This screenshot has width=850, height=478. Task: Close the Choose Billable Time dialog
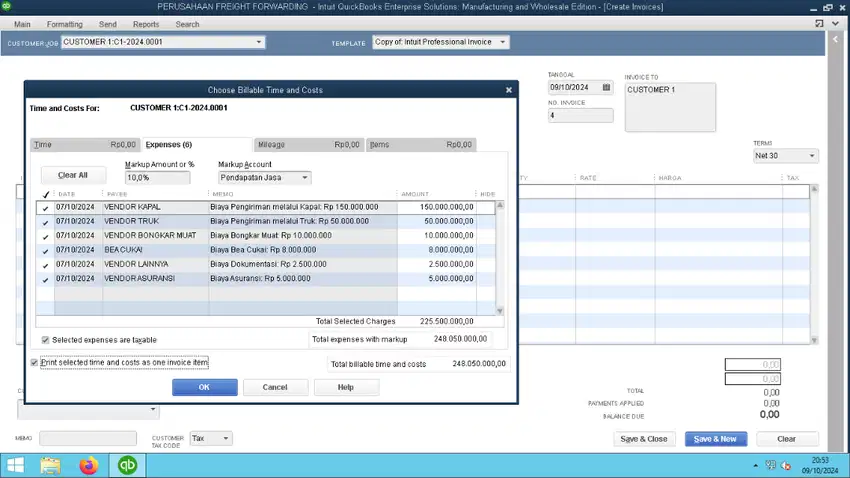click(508, 90)
